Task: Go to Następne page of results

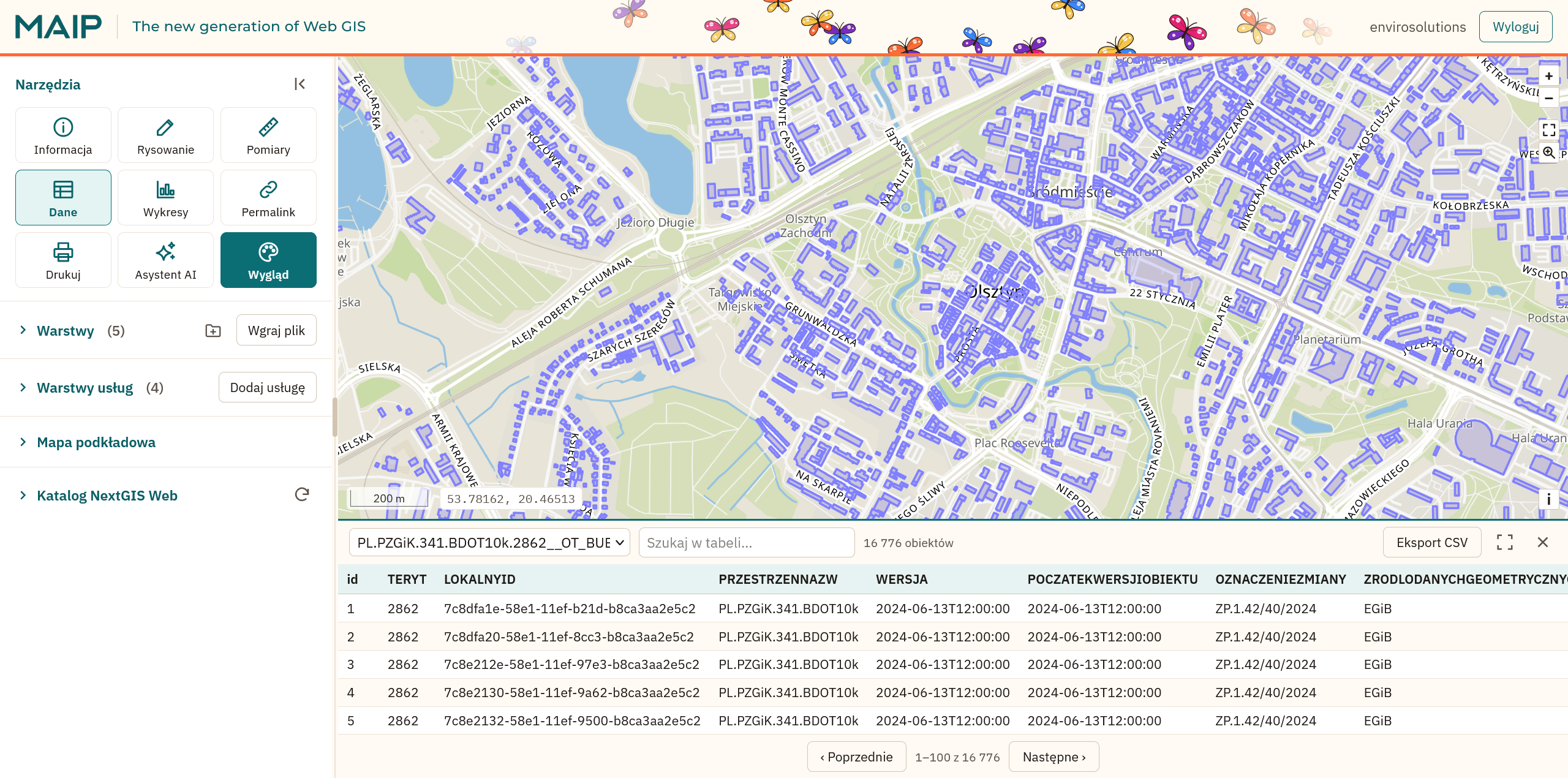Action: 1053,757
